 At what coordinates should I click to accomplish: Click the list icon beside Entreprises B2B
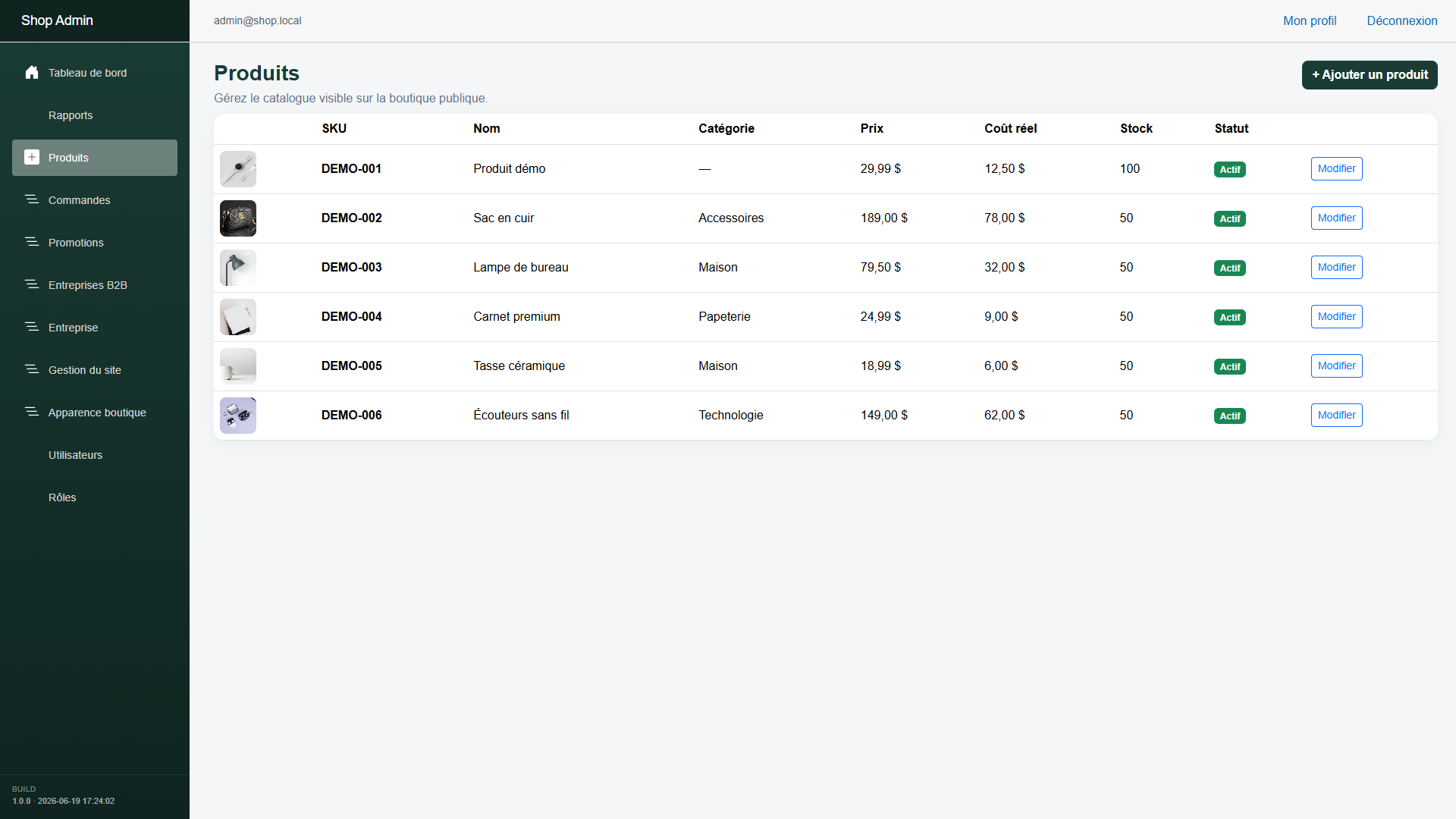[32, 285]
